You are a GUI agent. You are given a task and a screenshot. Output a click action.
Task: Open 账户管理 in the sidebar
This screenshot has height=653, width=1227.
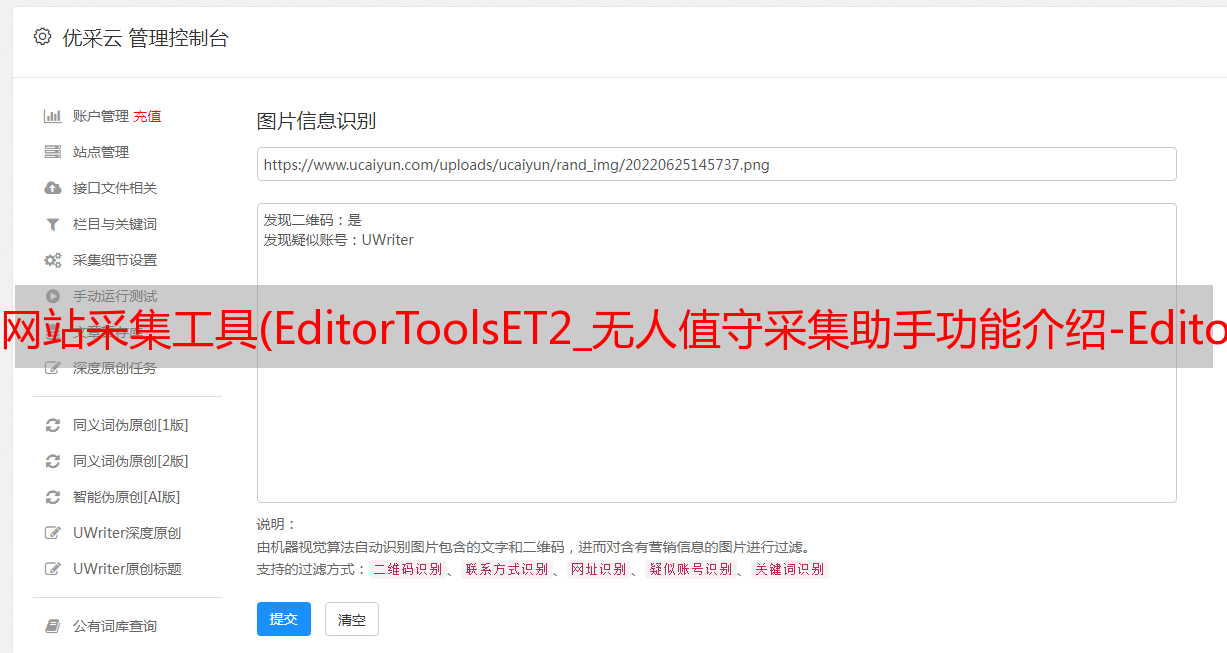click(101, 116)
